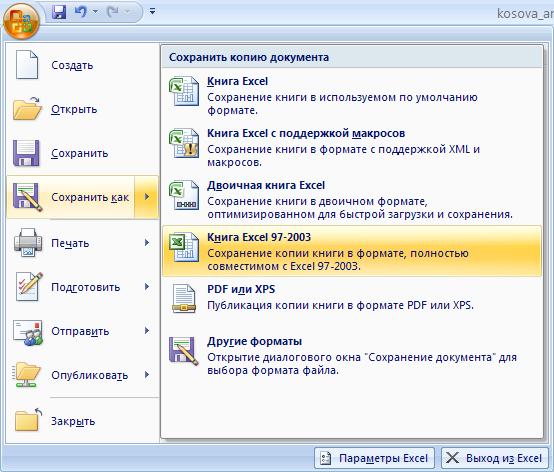This screenshot has height=472, width=554.
Task: Click the binary workbook icon
Action: 184,195
